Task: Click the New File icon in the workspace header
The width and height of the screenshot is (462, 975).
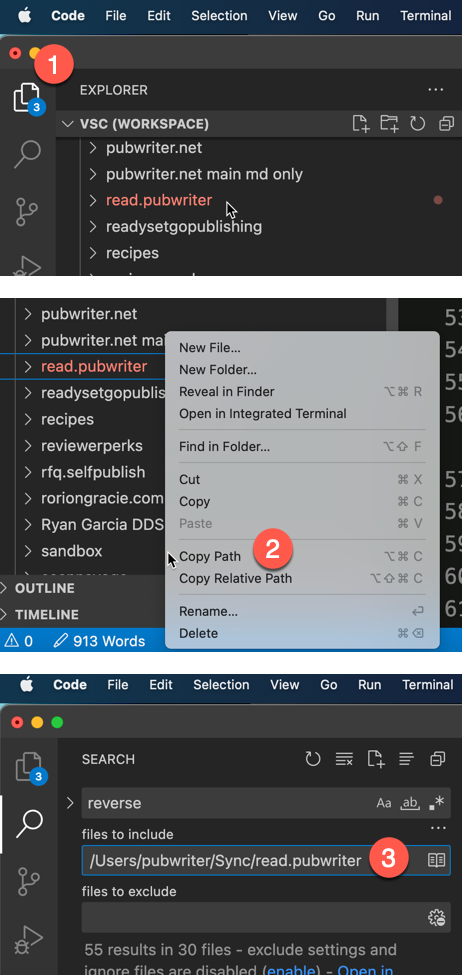Action: 361,124
